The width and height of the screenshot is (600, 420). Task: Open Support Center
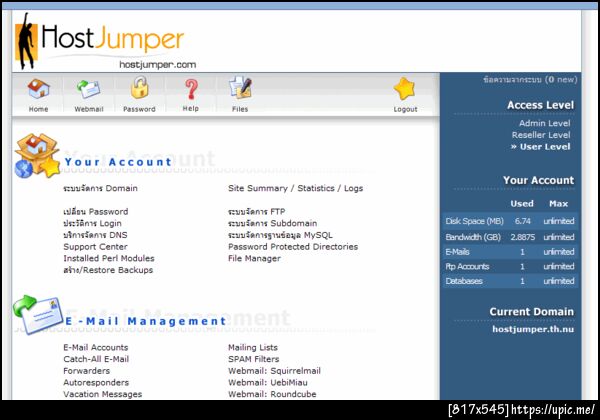point(95,247)
